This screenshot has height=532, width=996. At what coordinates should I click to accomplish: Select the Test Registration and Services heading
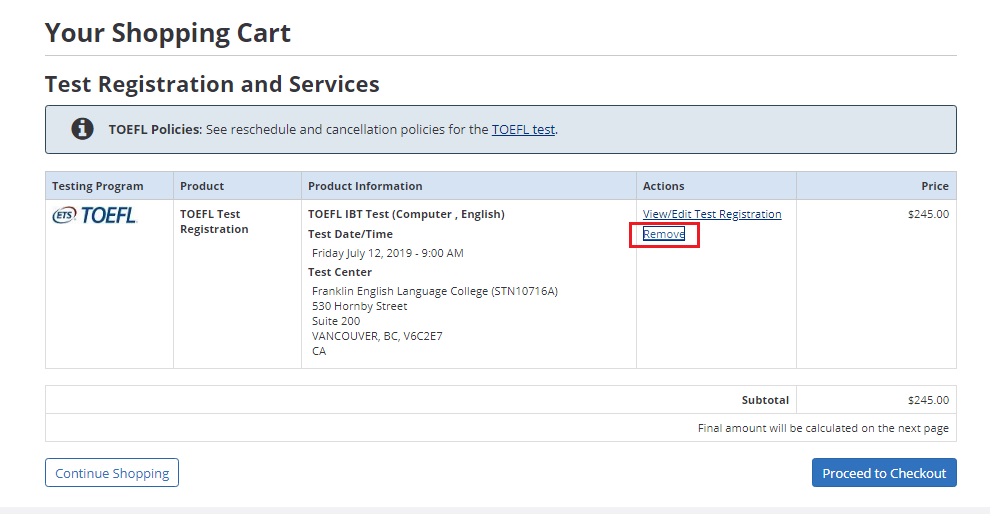[x=212, y=84]
